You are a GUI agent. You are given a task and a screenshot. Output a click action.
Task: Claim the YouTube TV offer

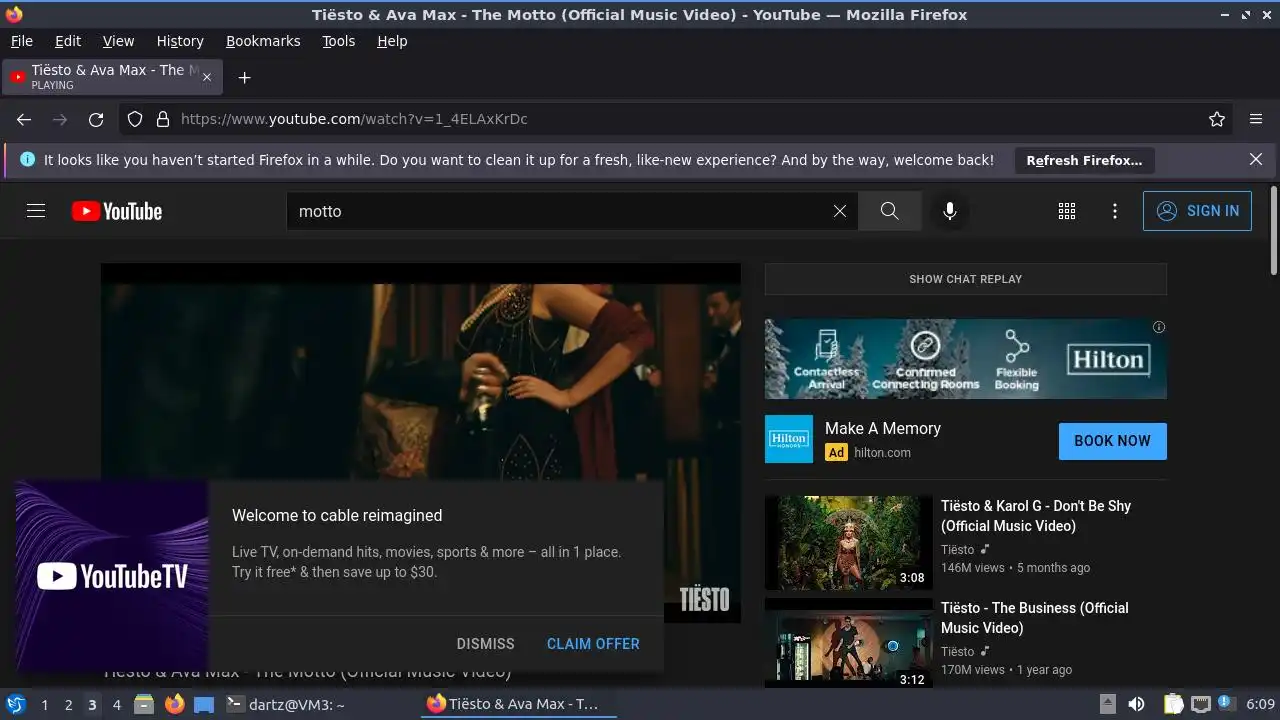coord(593,644)
